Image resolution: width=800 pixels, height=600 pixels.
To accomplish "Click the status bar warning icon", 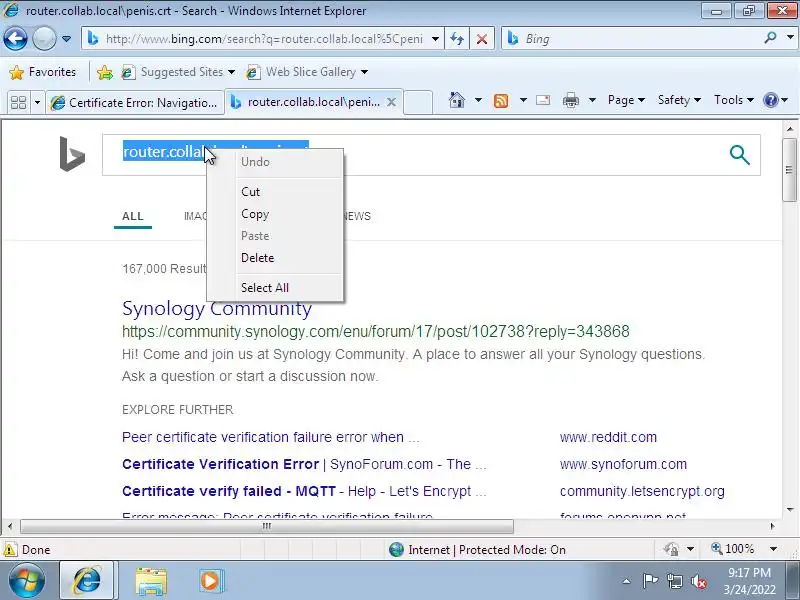I will point(9,549).
